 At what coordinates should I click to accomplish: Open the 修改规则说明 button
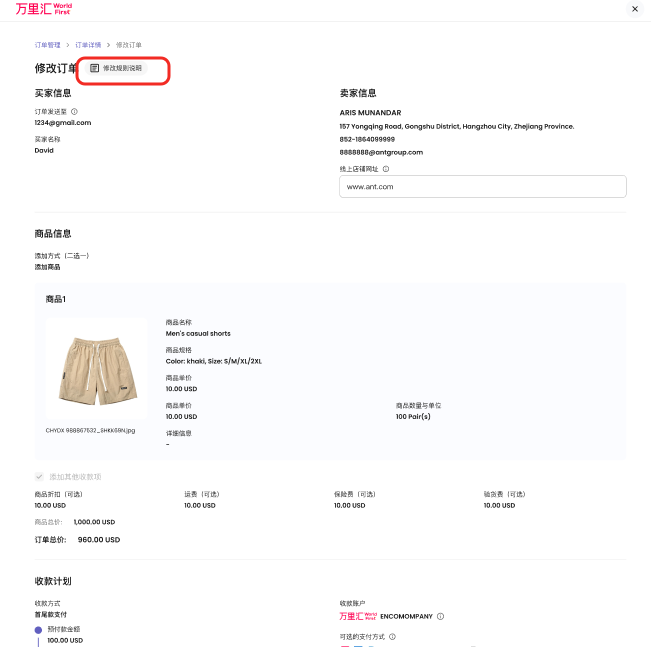point(121,68)
